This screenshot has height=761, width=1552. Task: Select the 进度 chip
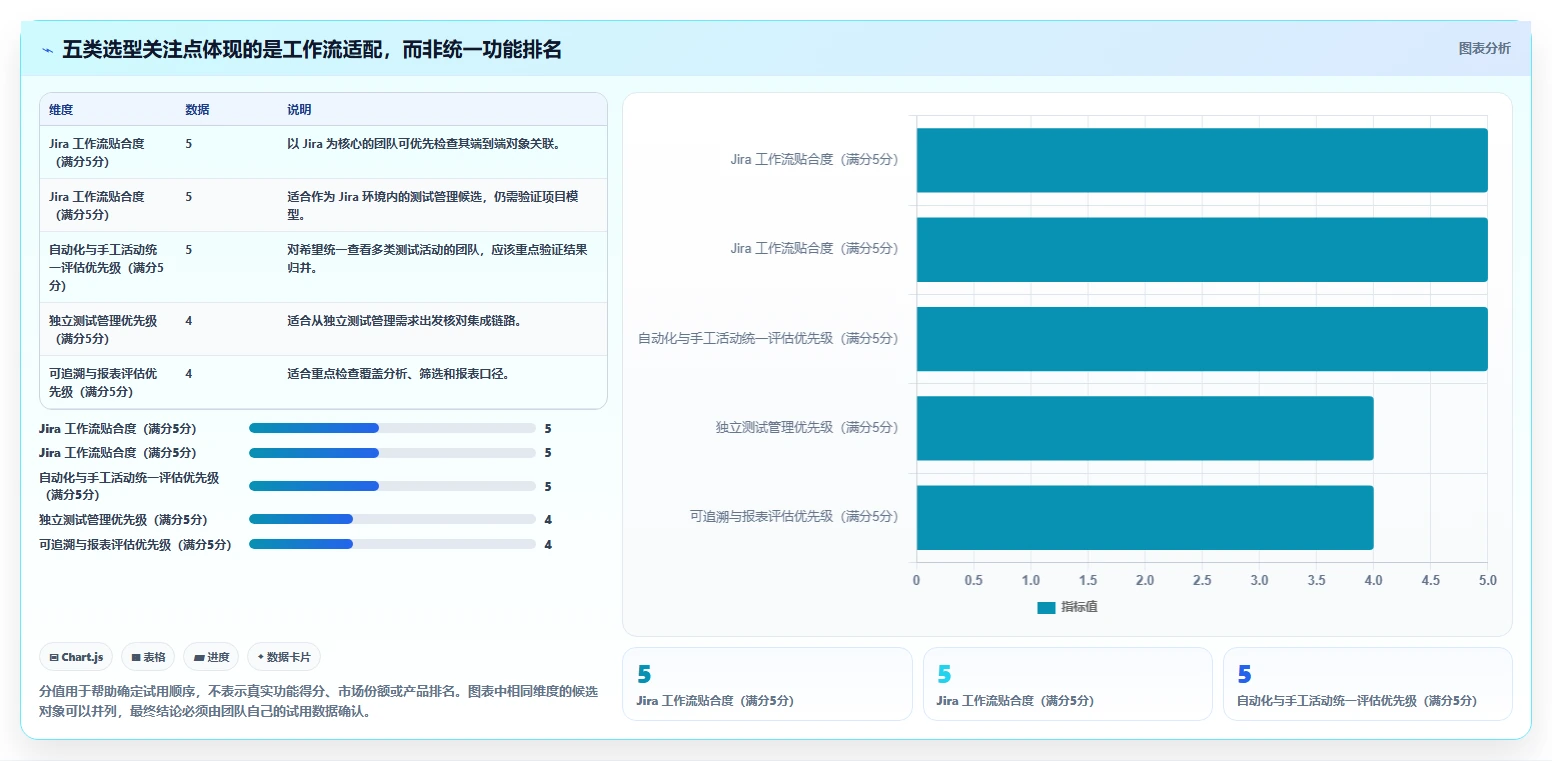(211, 657)
